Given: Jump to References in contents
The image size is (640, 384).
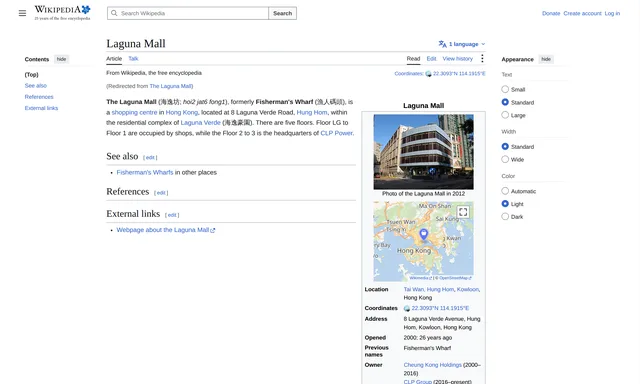Looking at the screenshot, I should pos(39,97).
